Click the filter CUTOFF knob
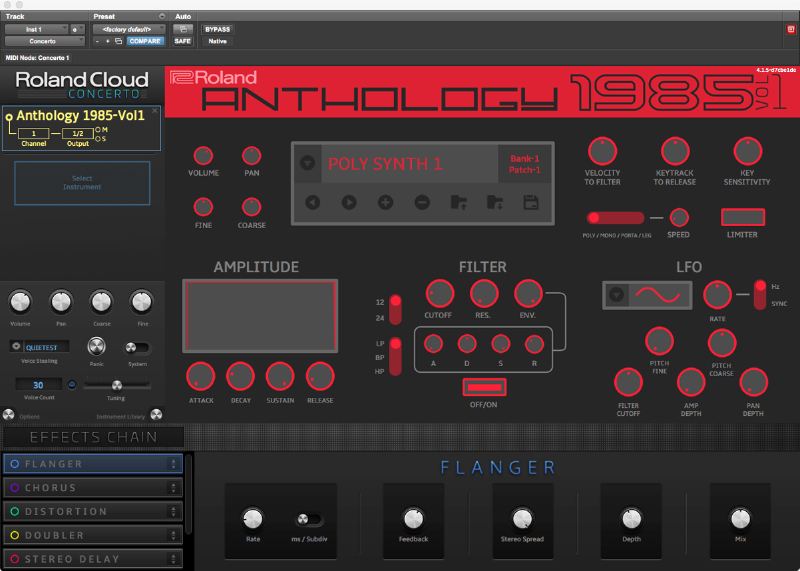 pyautogui.click(x=439, y=294)
